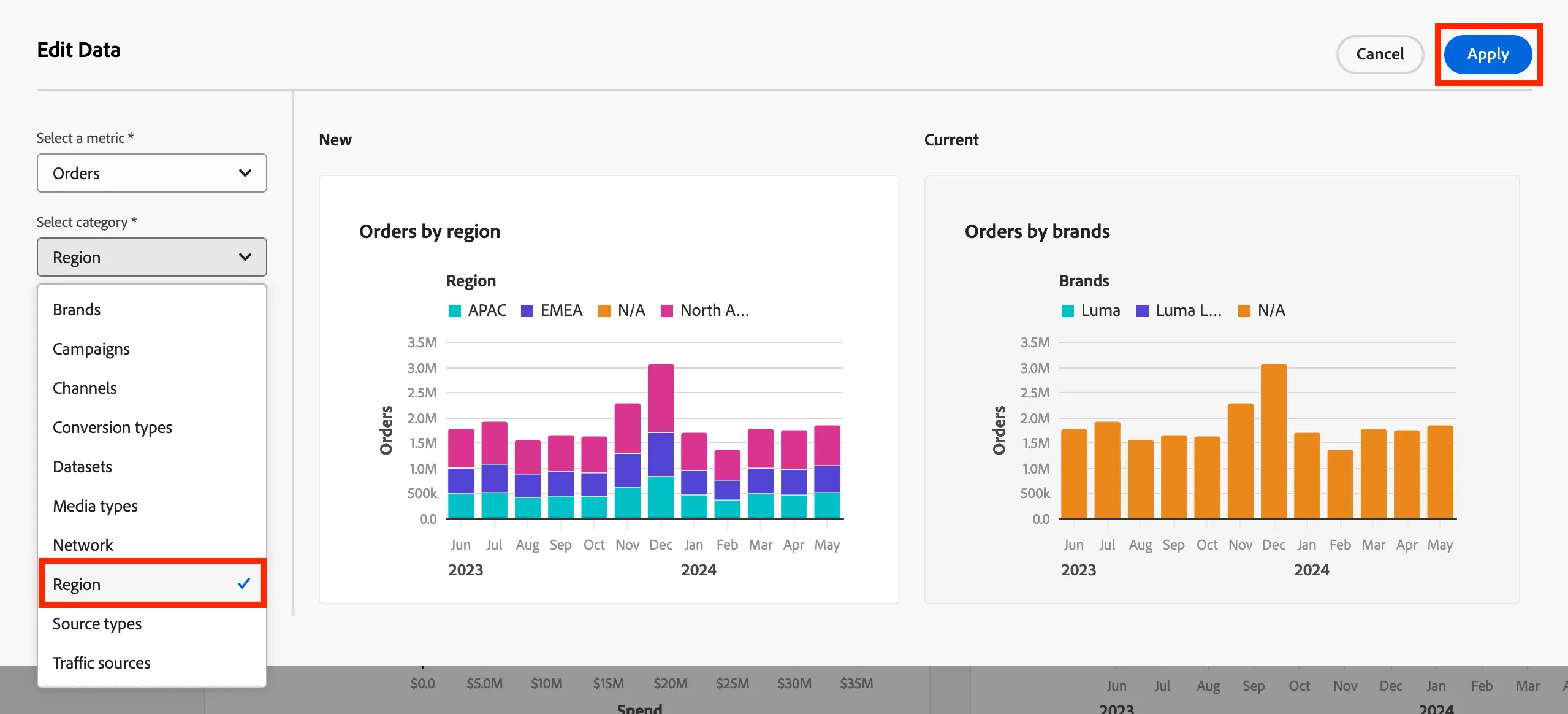Image resolution: width=1568 pixels, height=714 pixels.
Task: Click the blue checkmark beside Region
Action: pos(244,583)
